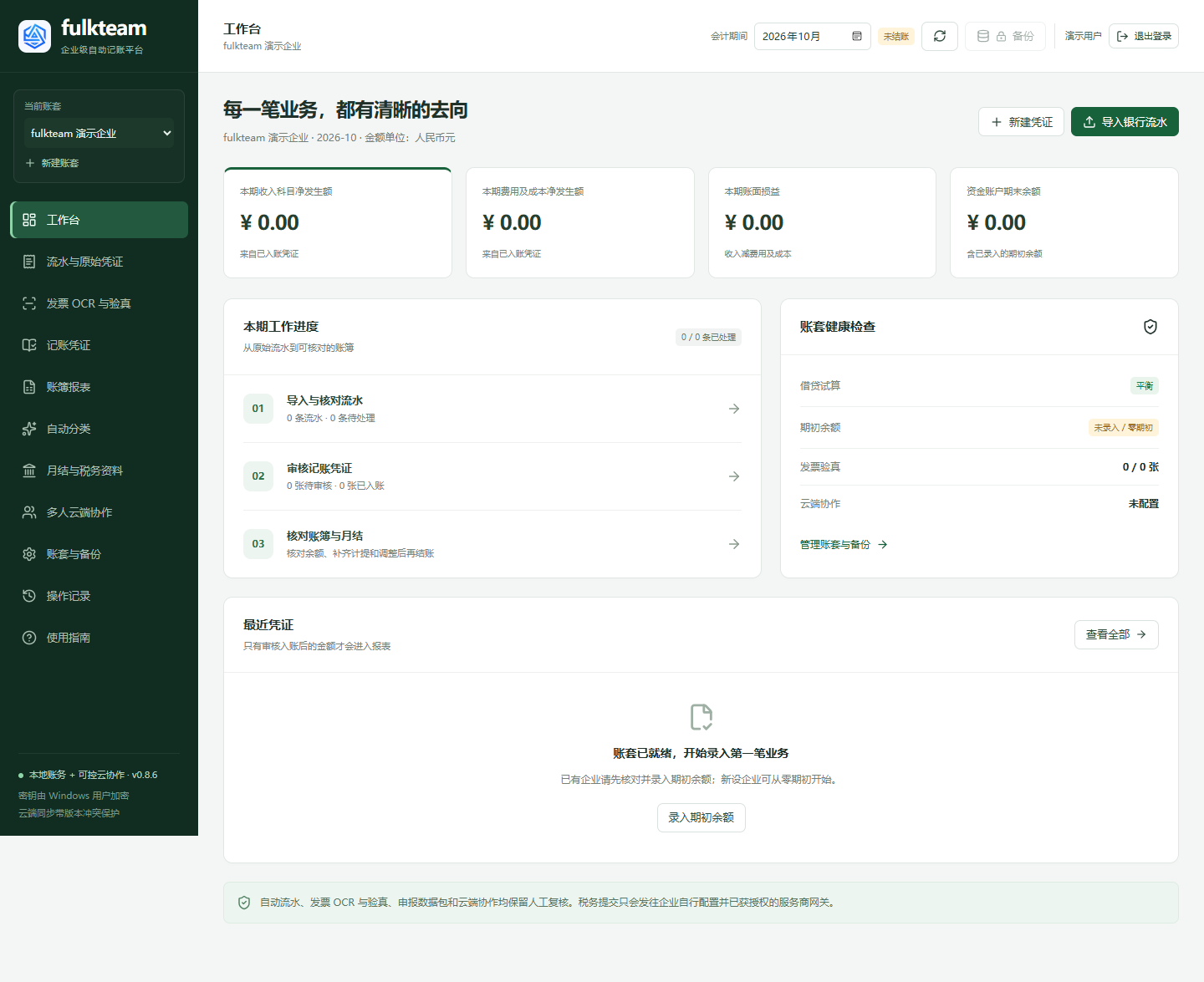
Task: Click the 账簿报表 sheet icon
Action: 29,387
